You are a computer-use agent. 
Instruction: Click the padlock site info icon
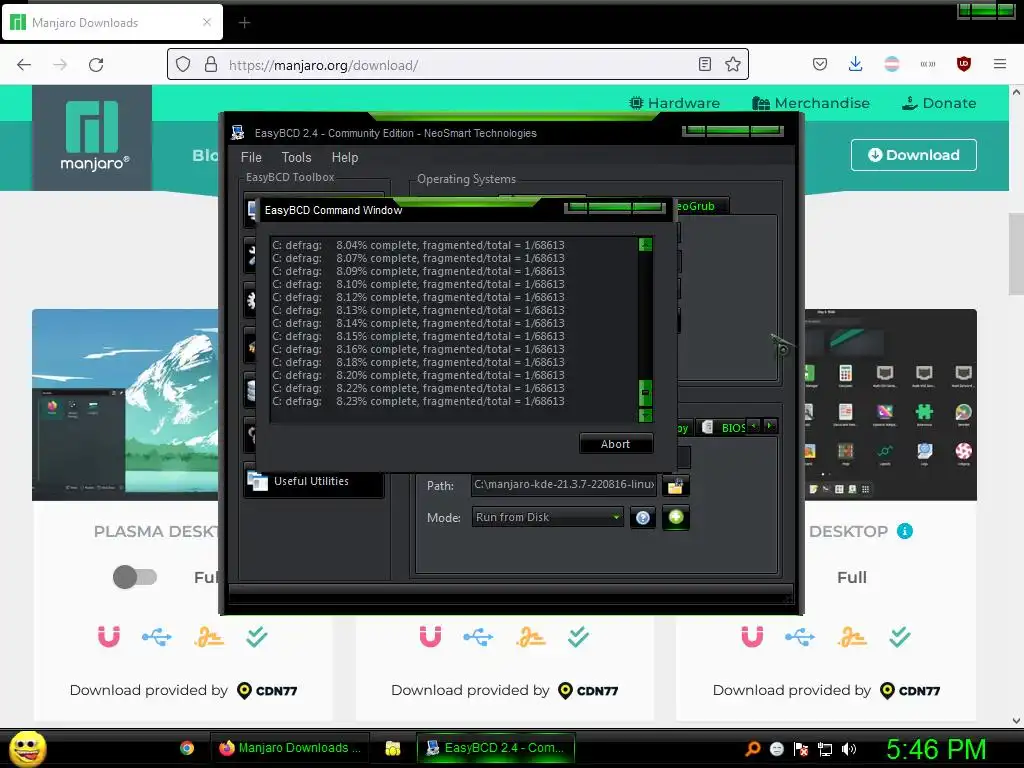210,64
